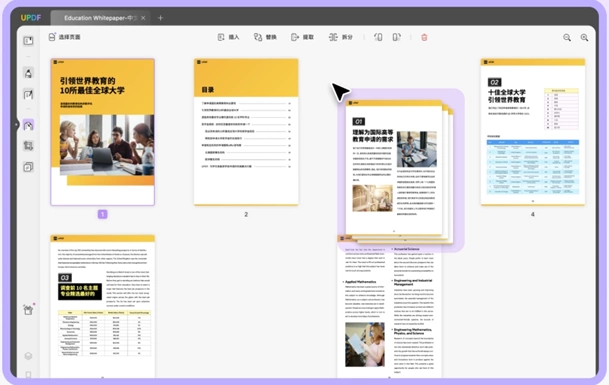Rotate pages clockwise using toolbar icon
This screenshot has width=609, height=385.
pyautogui.click(x=397, y=37)
